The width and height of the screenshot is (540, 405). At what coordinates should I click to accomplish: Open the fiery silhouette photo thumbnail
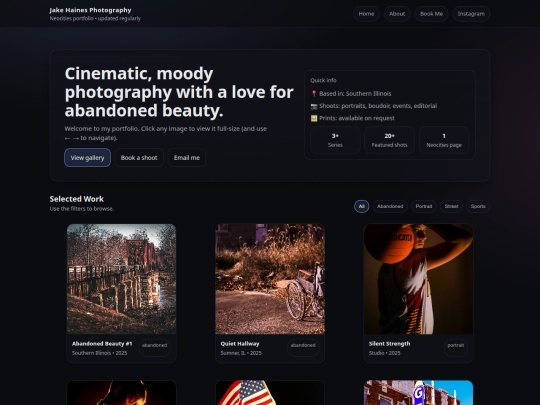click(121, 393)
